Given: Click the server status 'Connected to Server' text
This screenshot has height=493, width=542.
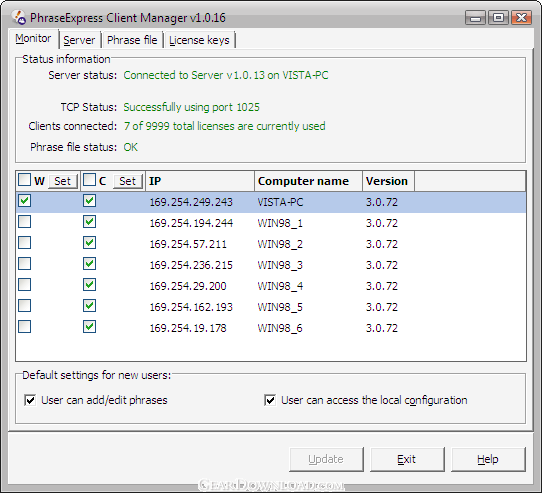Looking at the screenshot, I should [226, 75].
